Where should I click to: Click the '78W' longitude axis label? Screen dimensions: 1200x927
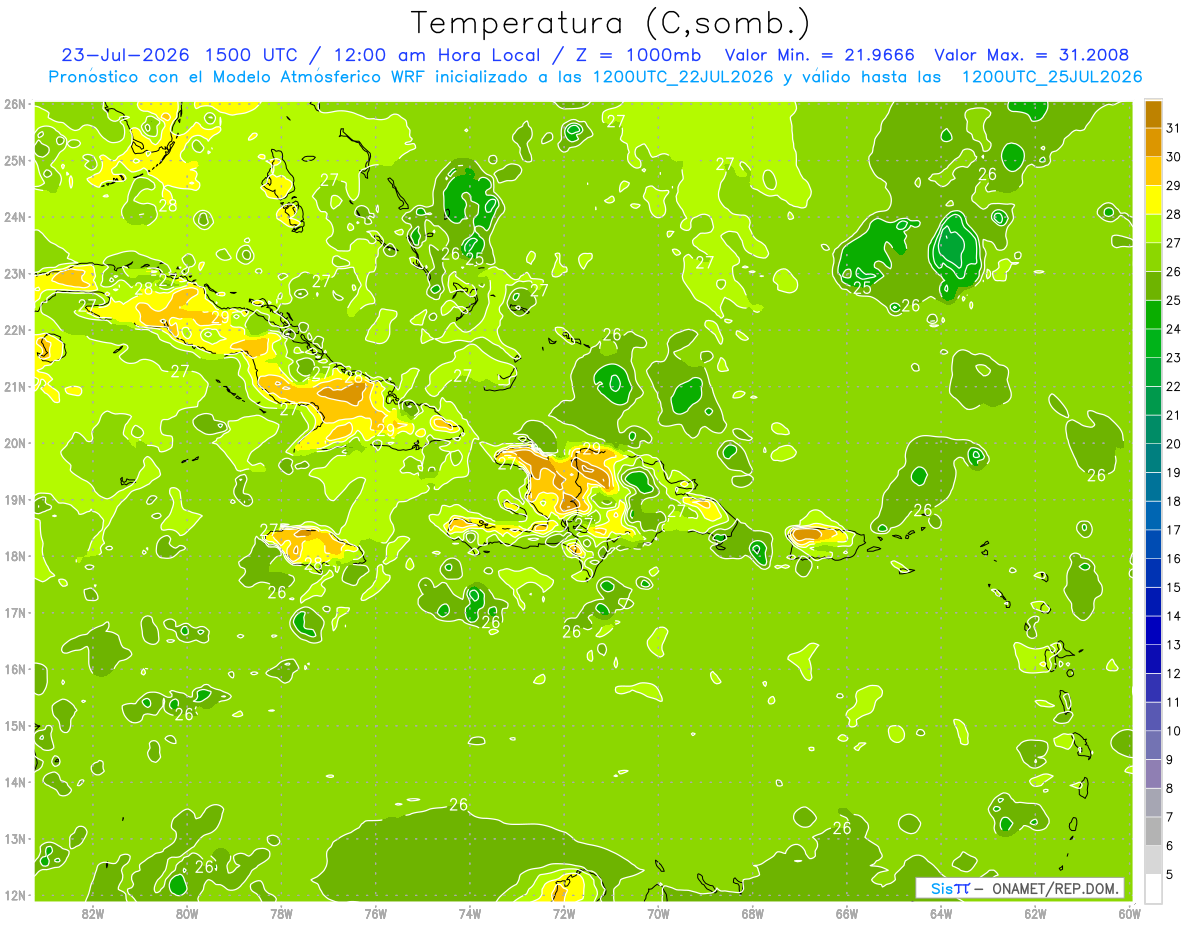[281, 913]
